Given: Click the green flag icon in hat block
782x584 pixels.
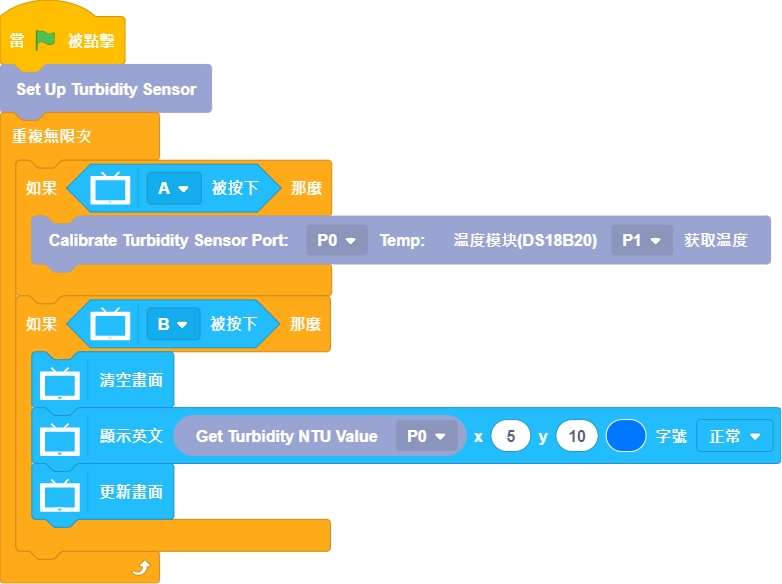Looking at the screenshot, I should point(46,41).
